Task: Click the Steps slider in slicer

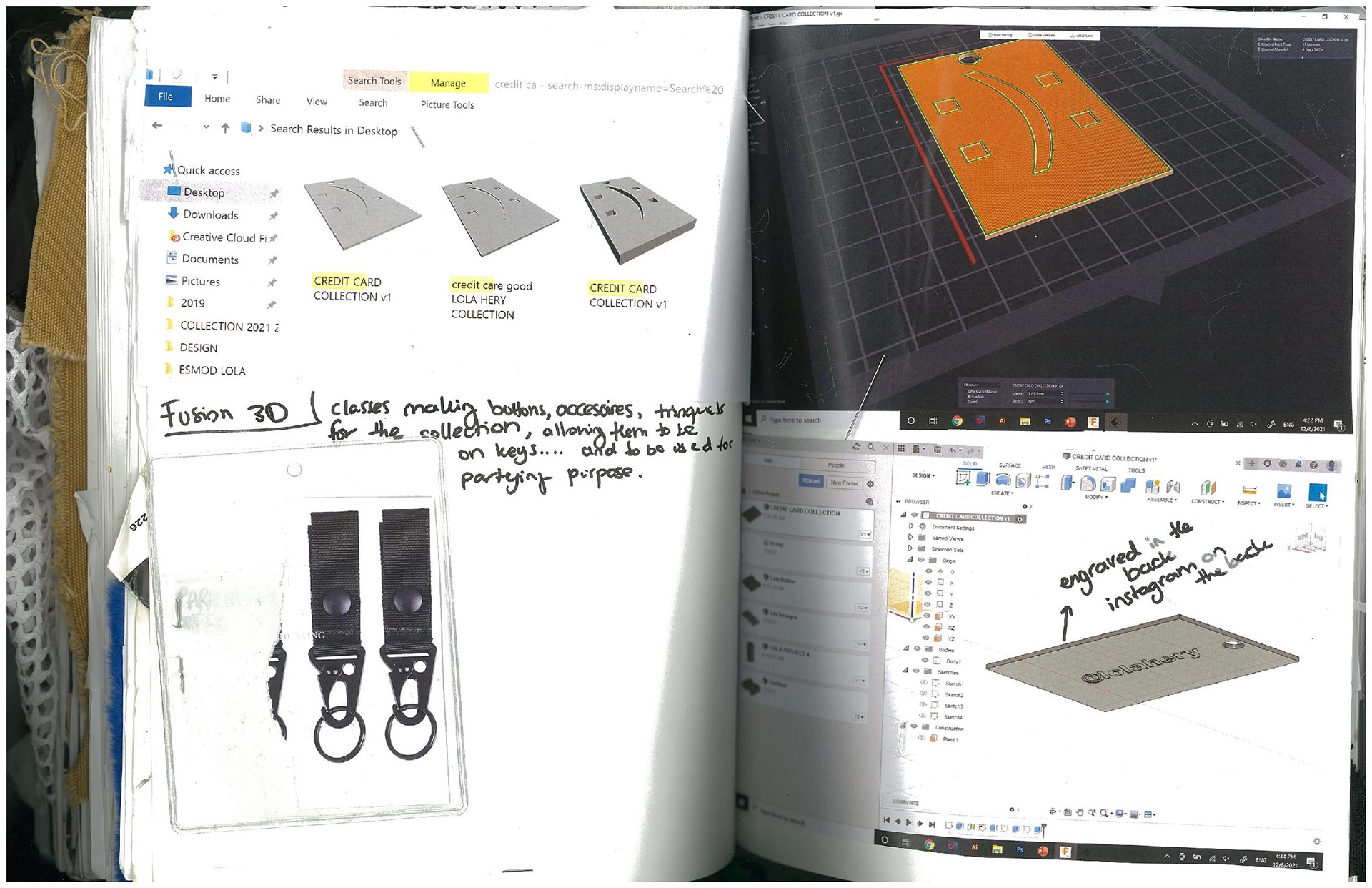Action: pyautogui.click(x=1088, y=402)
